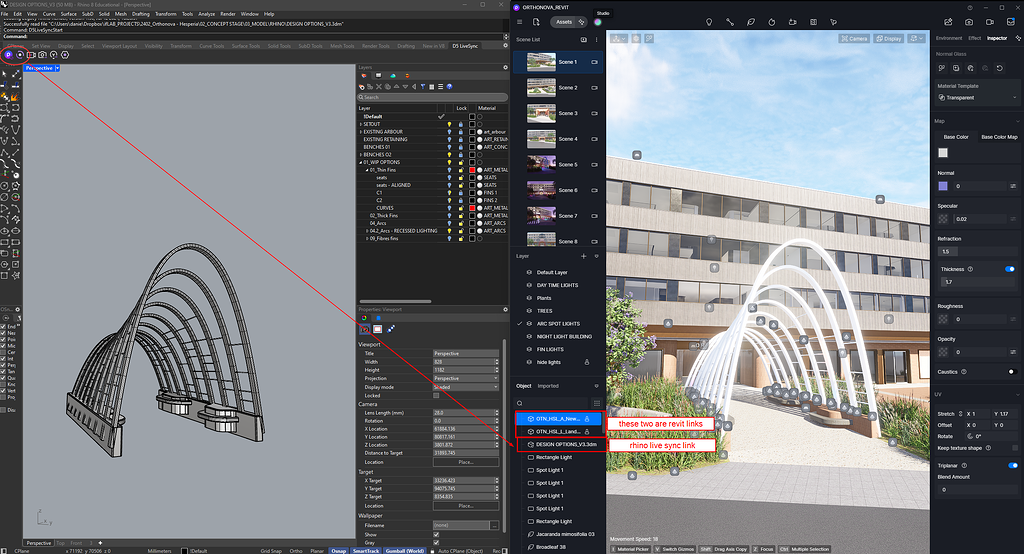
Task: Expand the EXISTING ARBOUR layer
Action: [360, 132]
